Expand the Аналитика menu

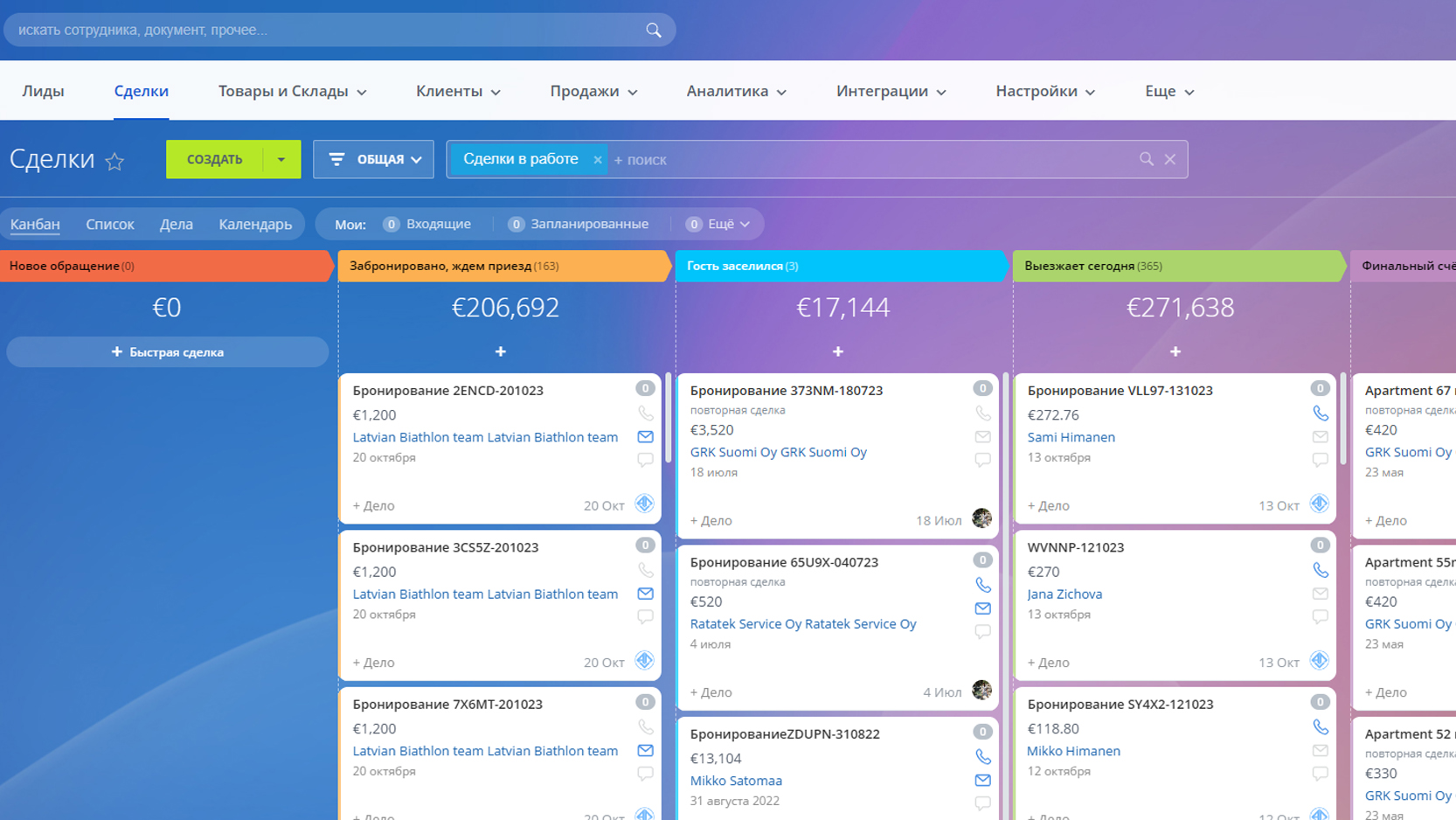737,91
